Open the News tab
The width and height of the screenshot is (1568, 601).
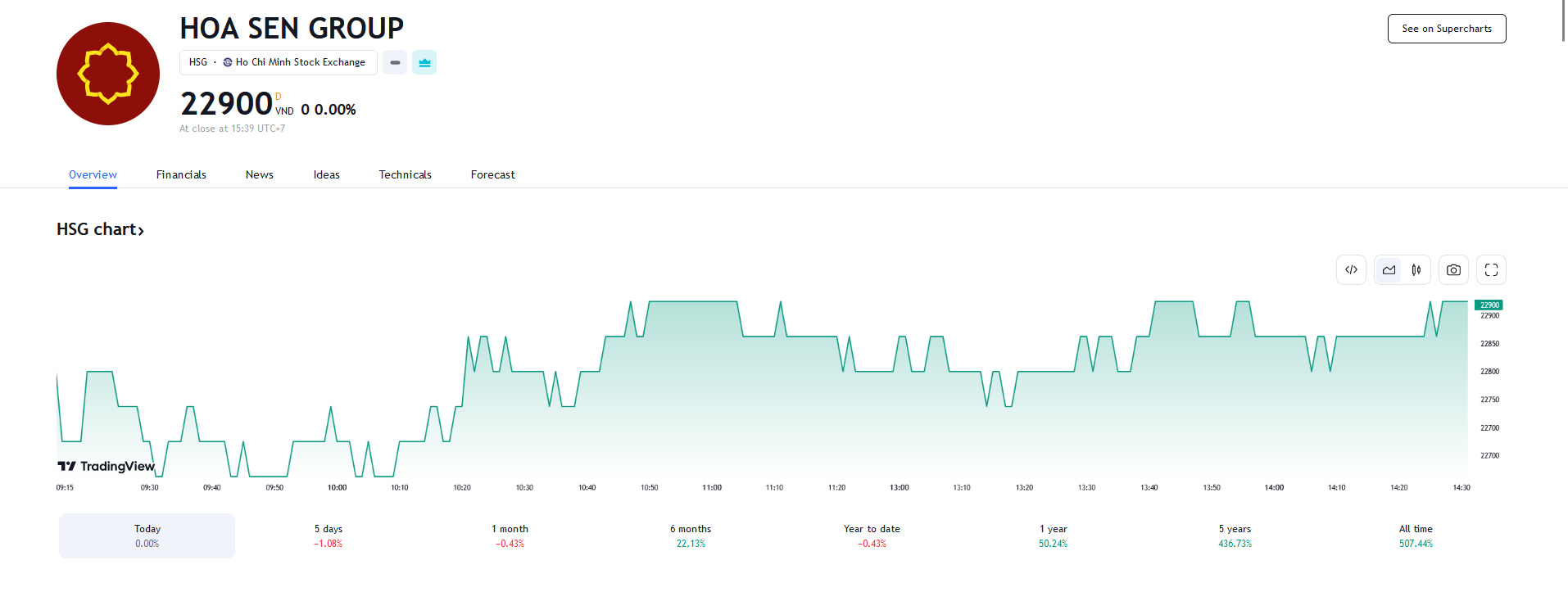[260, 174]
